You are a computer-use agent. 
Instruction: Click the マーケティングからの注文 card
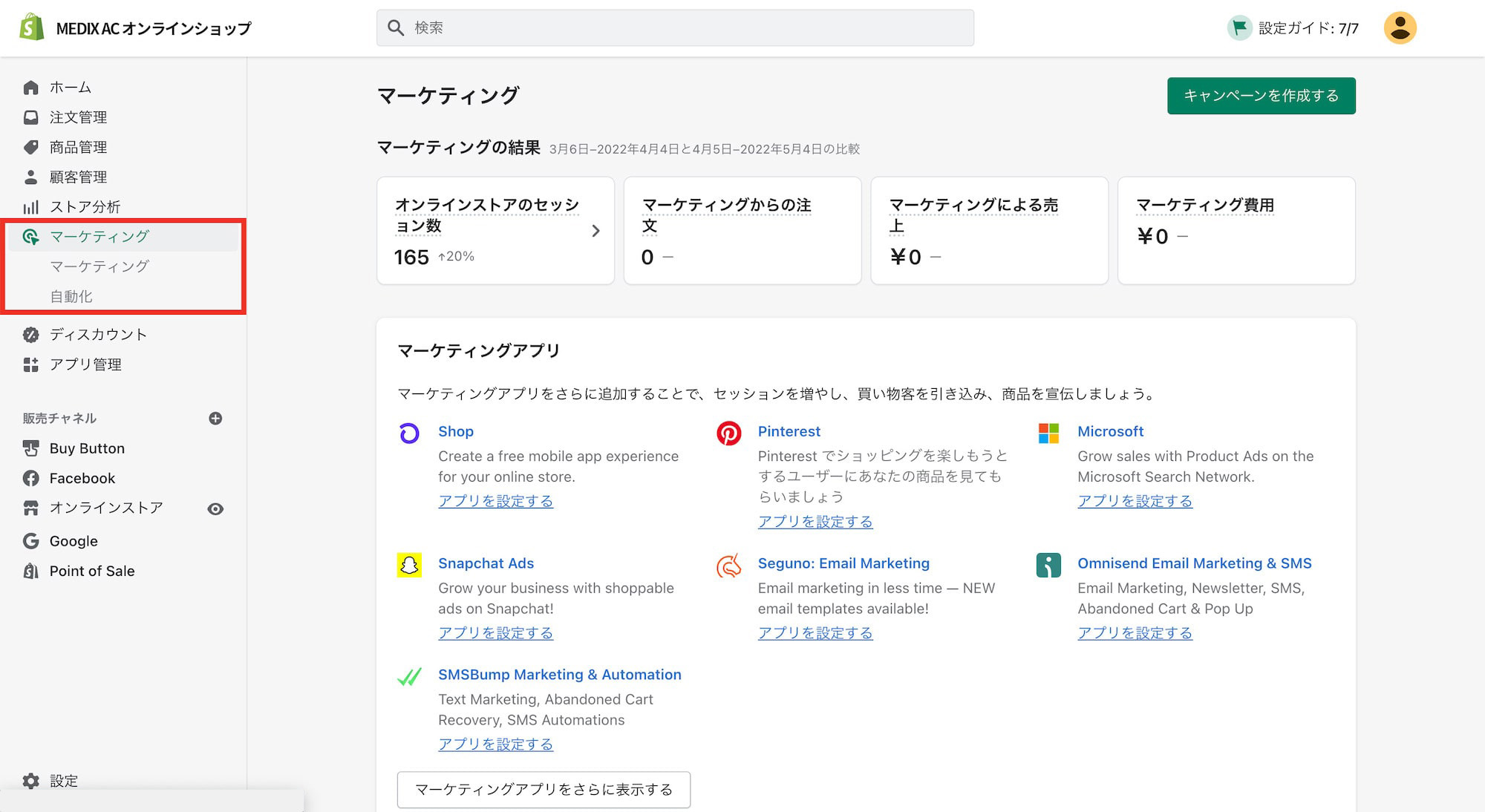coord(742,230)
